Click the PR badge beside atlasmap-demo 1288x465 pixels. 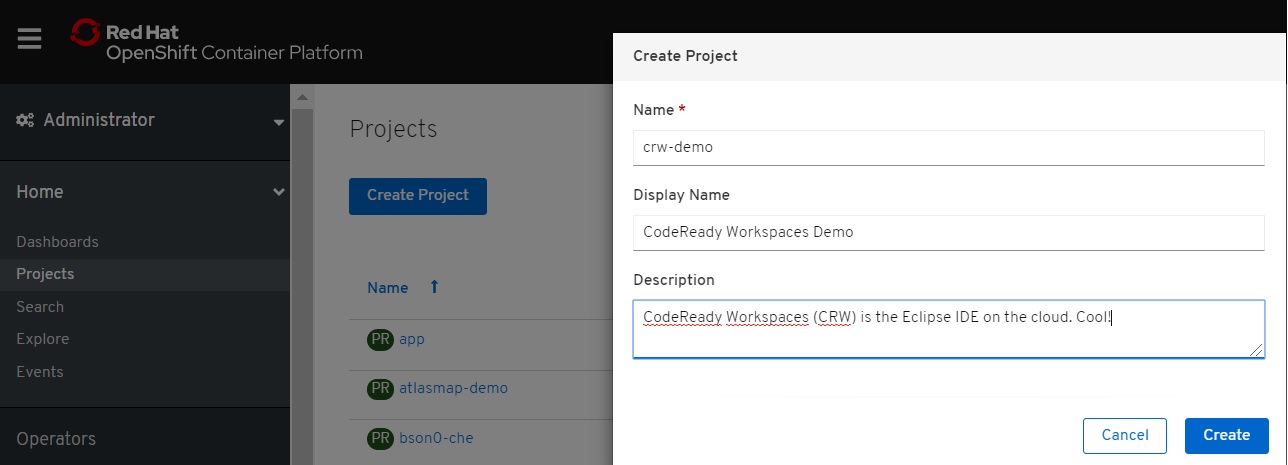[380, 388]
